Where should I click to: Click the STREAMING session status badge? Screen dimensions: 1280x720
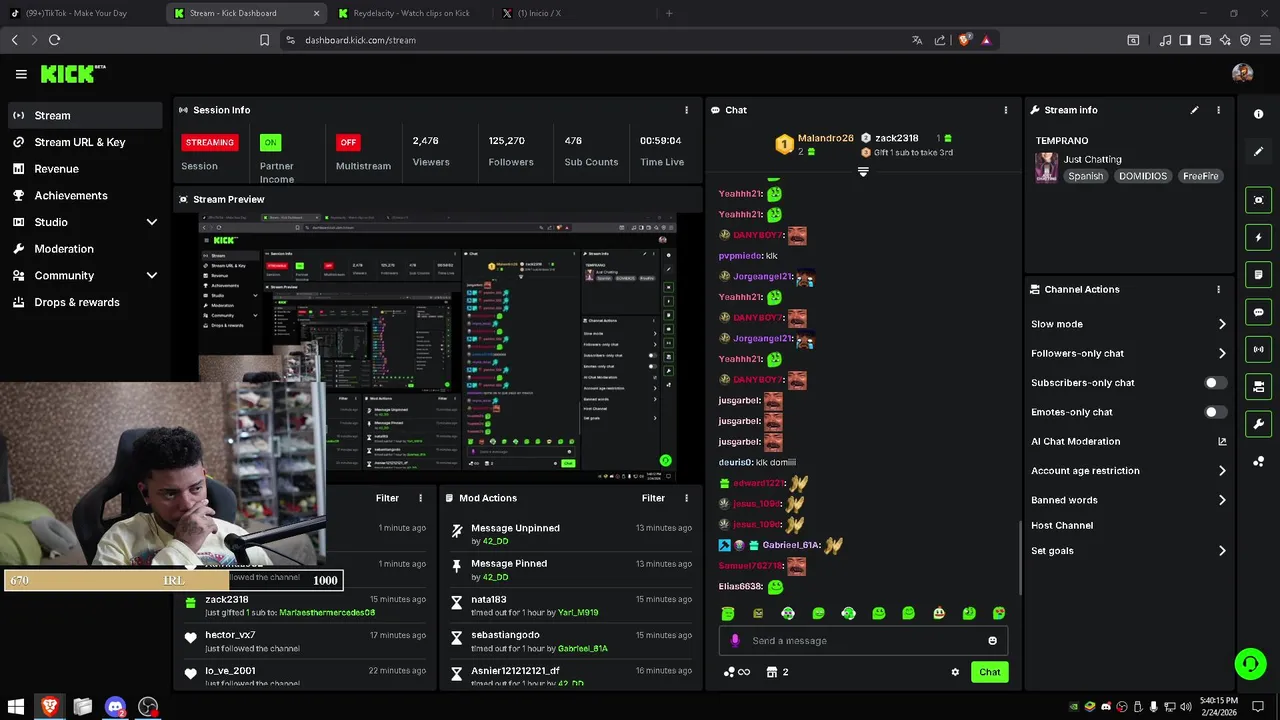pos(210,142)
